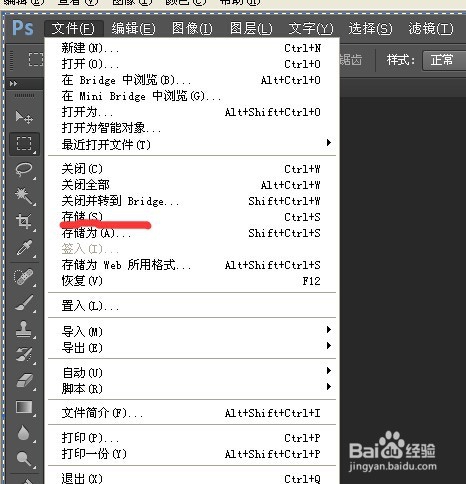Select the Eyedropper tool
This screenshot has width=466, height=484.
click(x=24, y=248)
